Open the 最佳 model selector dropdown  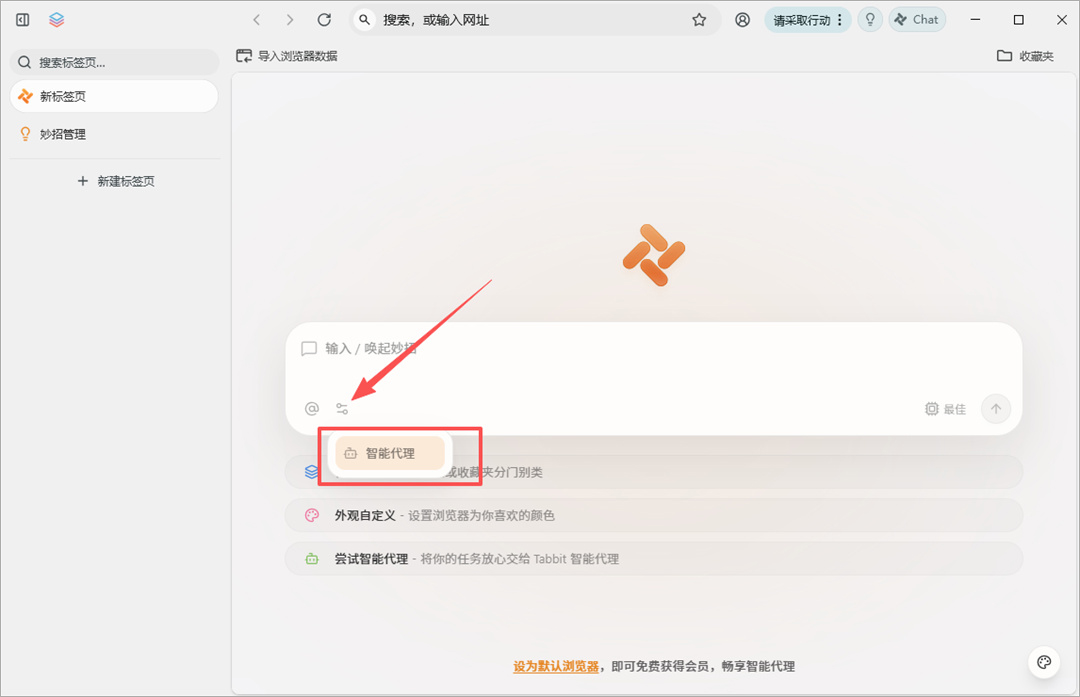click(941, 408)
